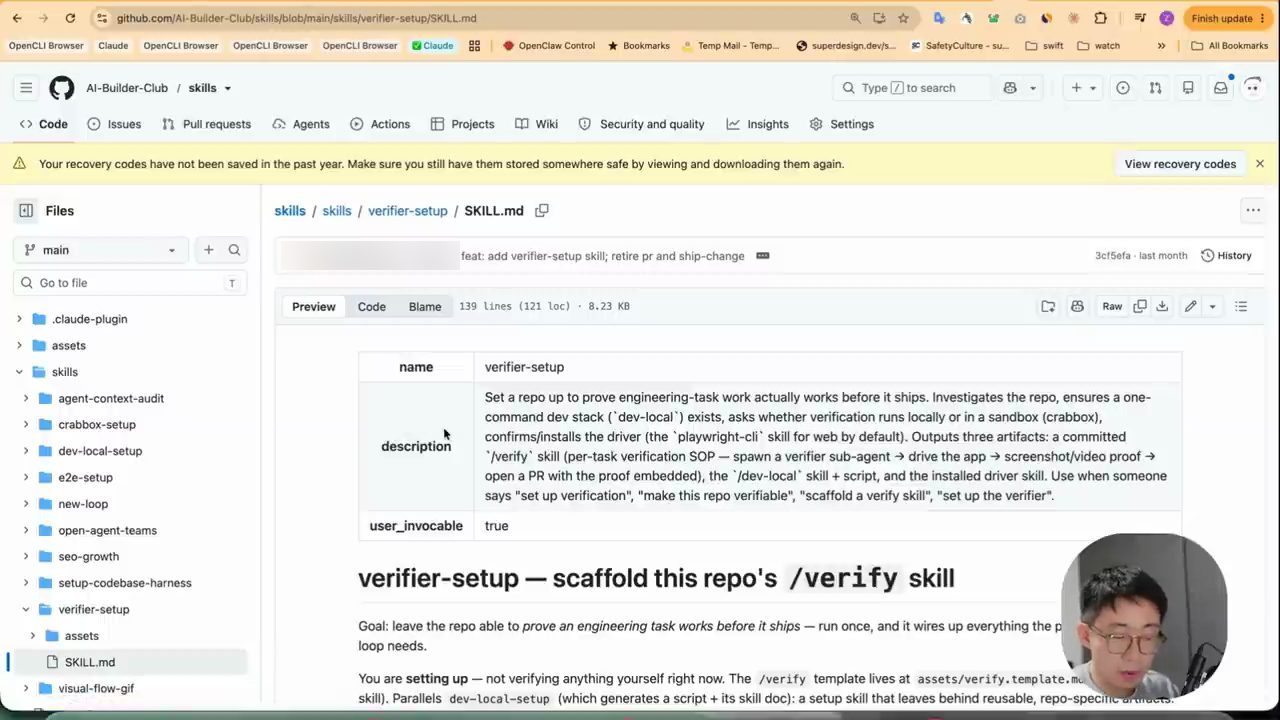Image resolution: width=1280 pixels, height=720 pixels.
Task: Open the Pull requests tab
Action: pyautogui.click(x=206, y=124)
